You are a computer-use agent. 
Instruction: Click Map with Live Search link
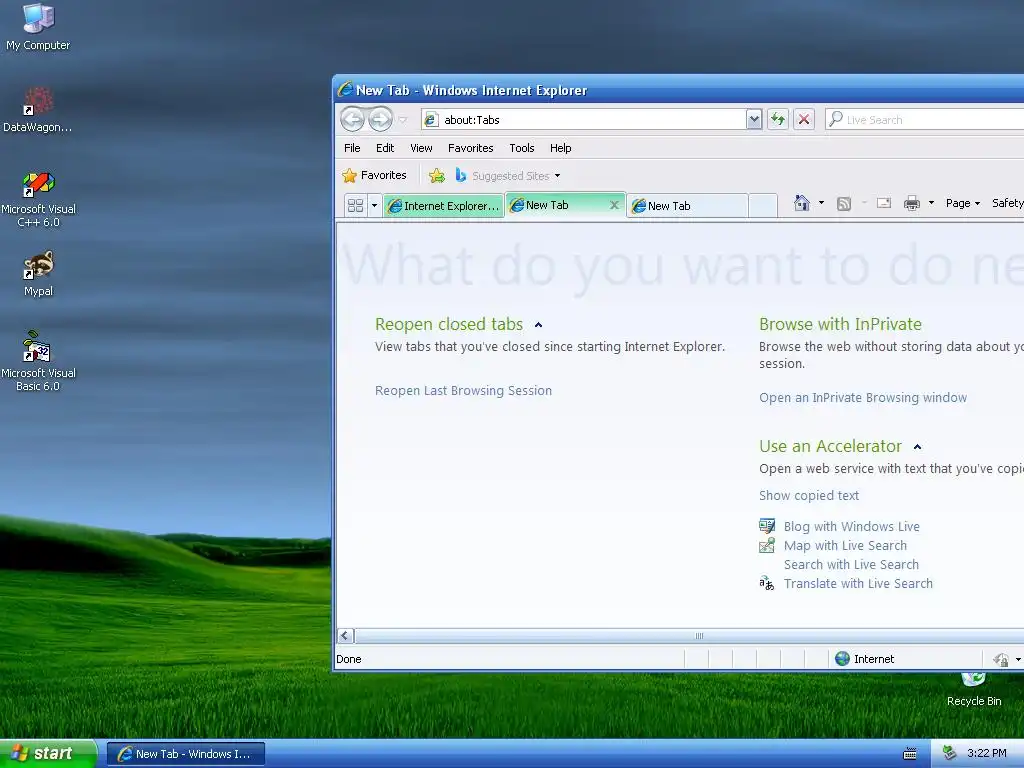[845, 545]
